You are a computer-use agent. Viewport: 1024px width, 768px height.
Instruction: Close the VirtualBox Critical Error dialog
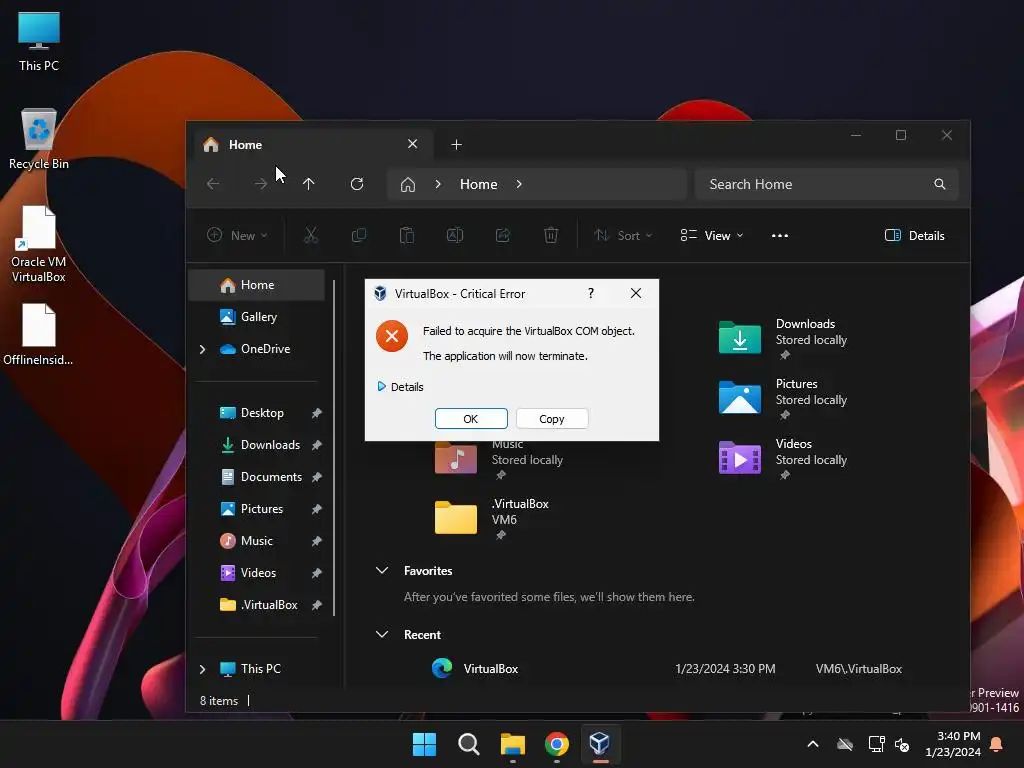[x=635, y=293]
